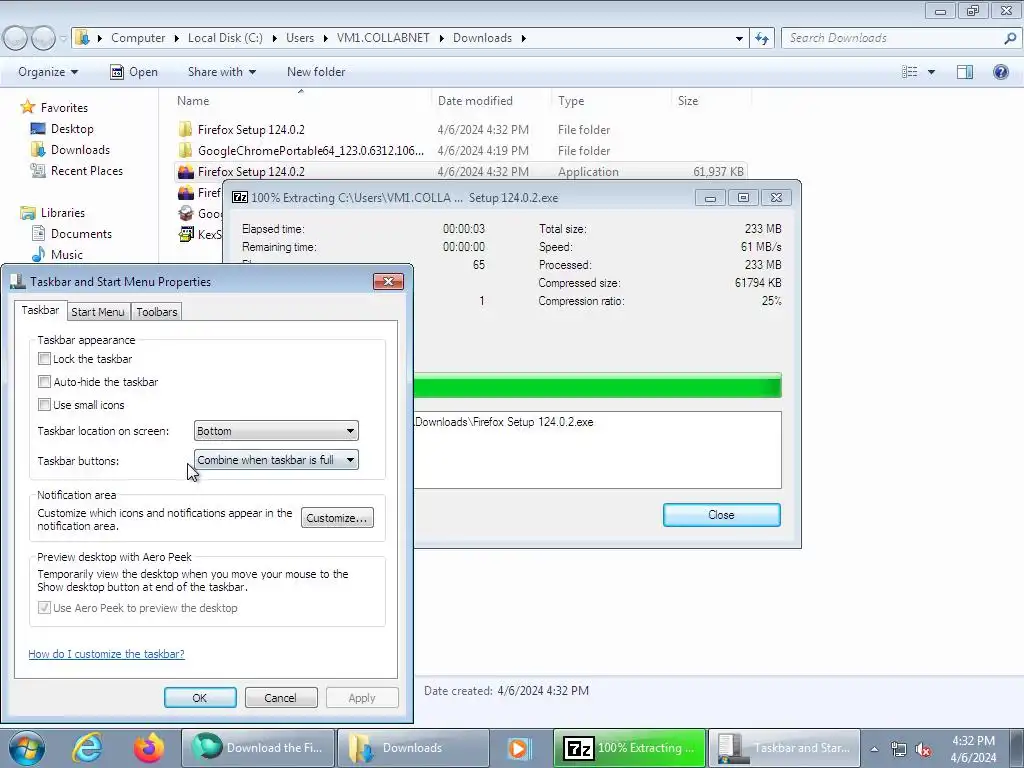Select the Firefox Setup 124.0.2 application file
This screenshot has height=768, width=1024.
[x=461, y=172]
